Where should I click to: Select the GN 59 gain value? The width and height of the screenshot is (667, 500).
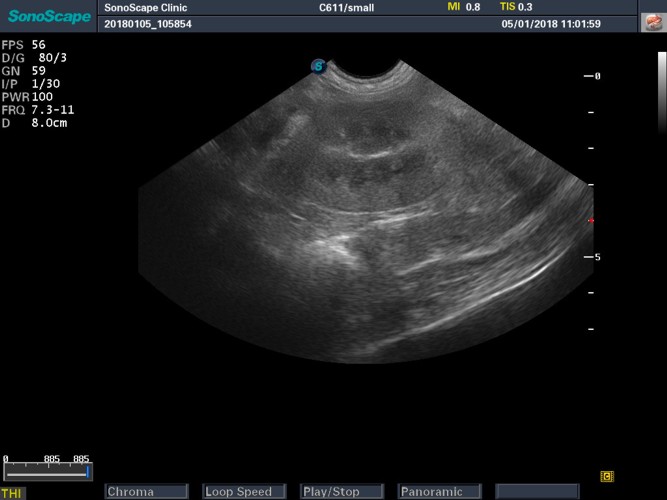[x=23, y=71]
